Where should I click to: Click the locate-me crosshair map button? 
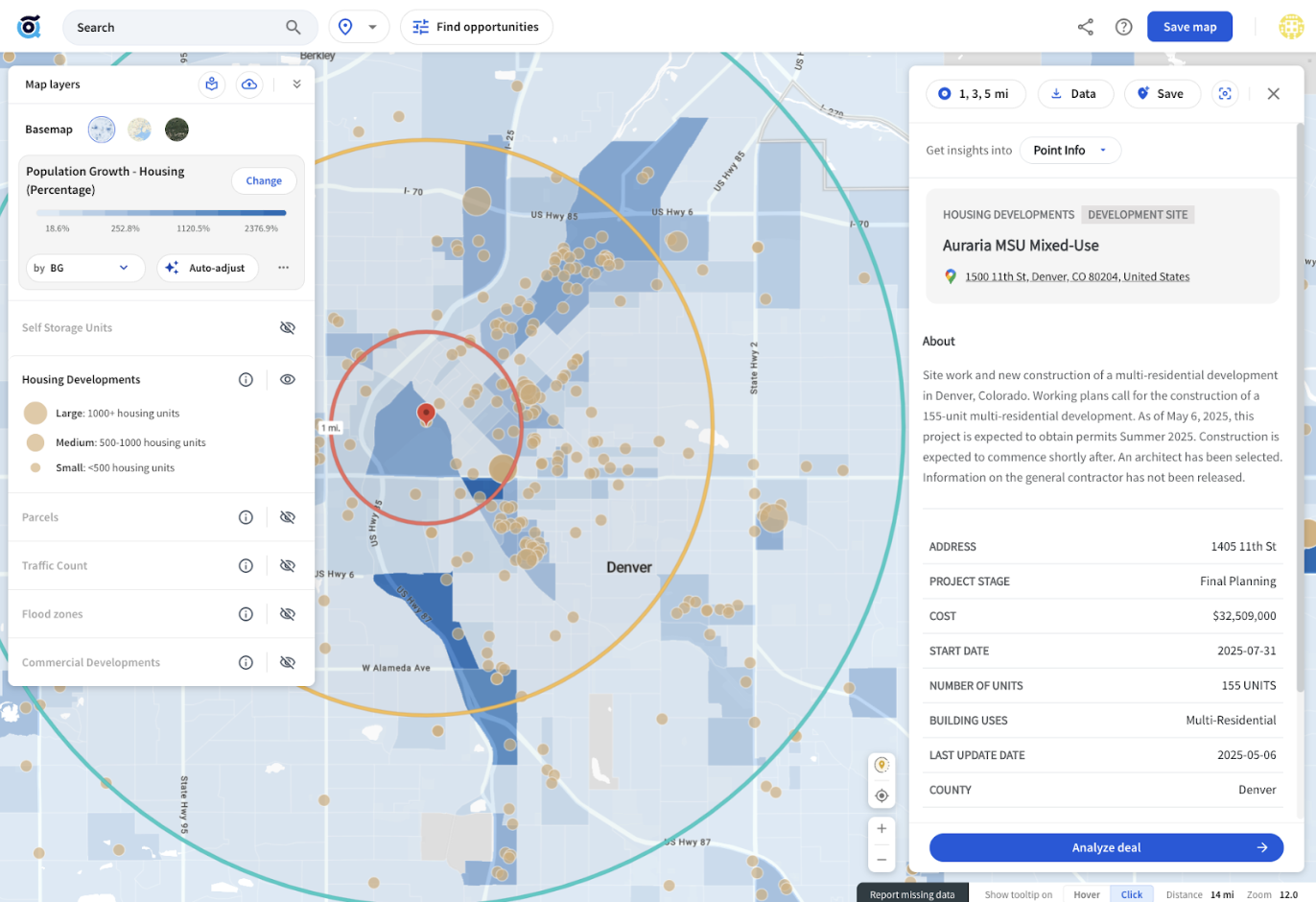coord(881,795)
